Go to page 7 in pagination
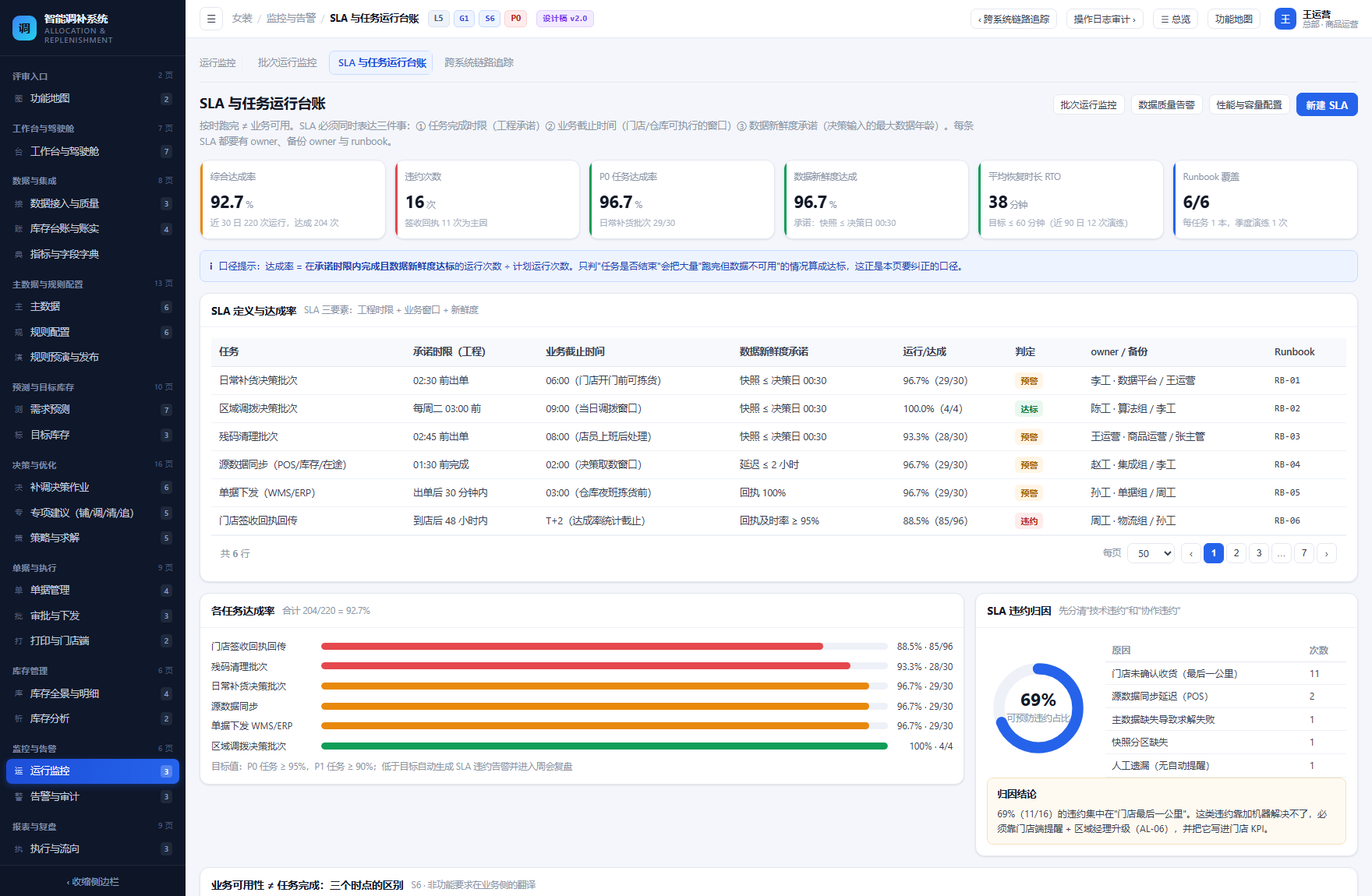1372x896 pixels. [1304, 553]
